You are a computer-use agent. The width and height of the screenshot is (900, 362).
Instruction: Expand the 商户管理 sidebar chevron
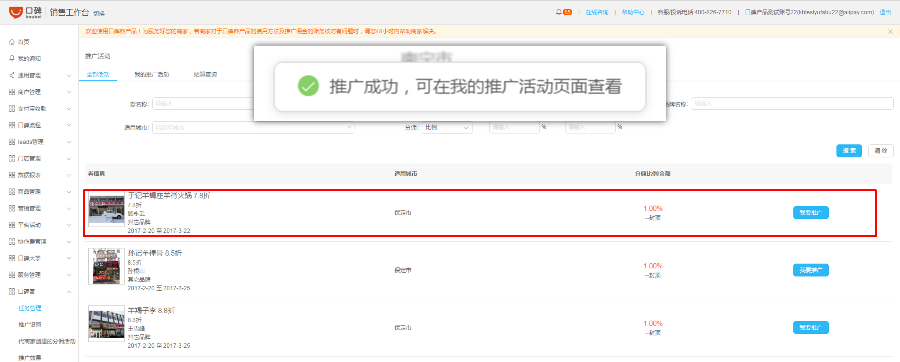[x=69, y=92]
